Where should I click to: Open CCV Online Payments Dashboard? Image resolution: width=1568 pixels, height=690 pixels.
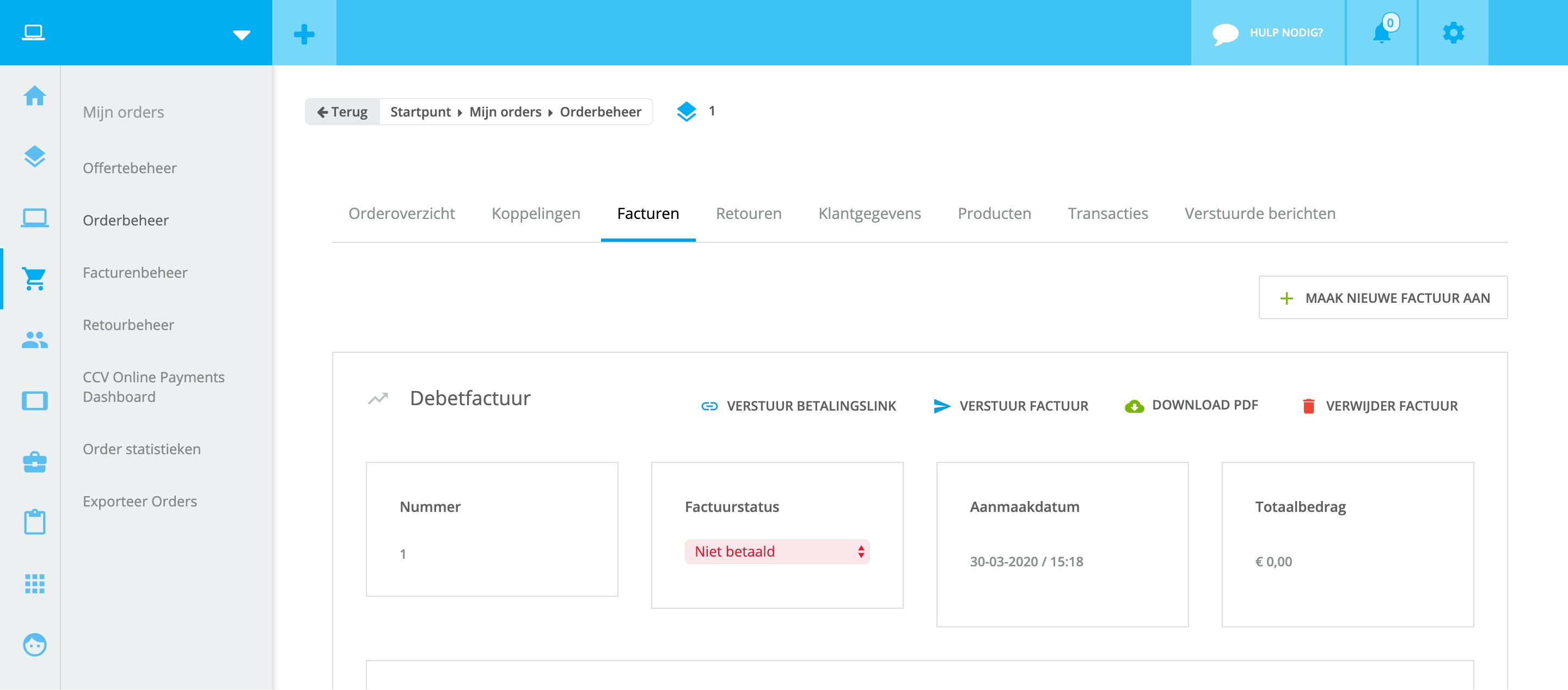click(154, 387)
